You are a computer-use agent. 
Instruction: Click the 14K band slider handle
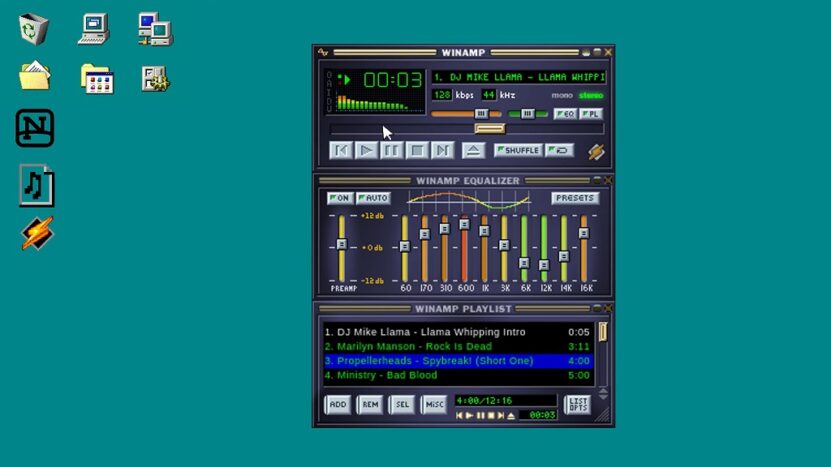564,257
